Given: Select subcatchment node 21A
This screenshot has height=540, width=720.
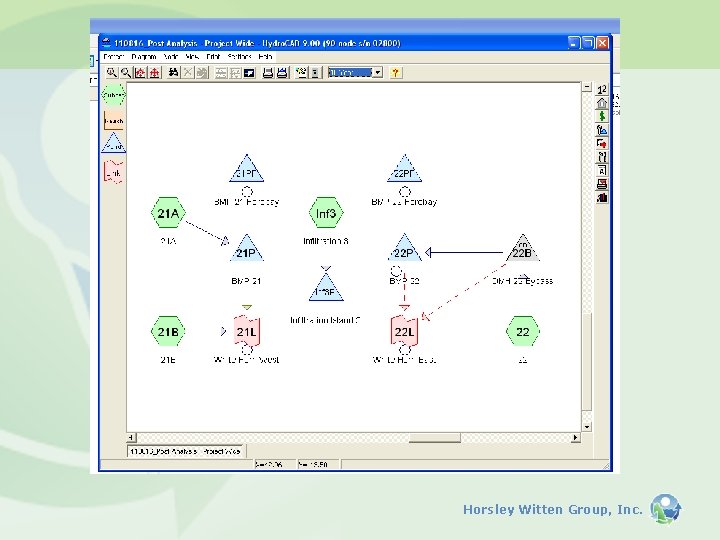Looking at the screenshot, I should coord(168,213).
